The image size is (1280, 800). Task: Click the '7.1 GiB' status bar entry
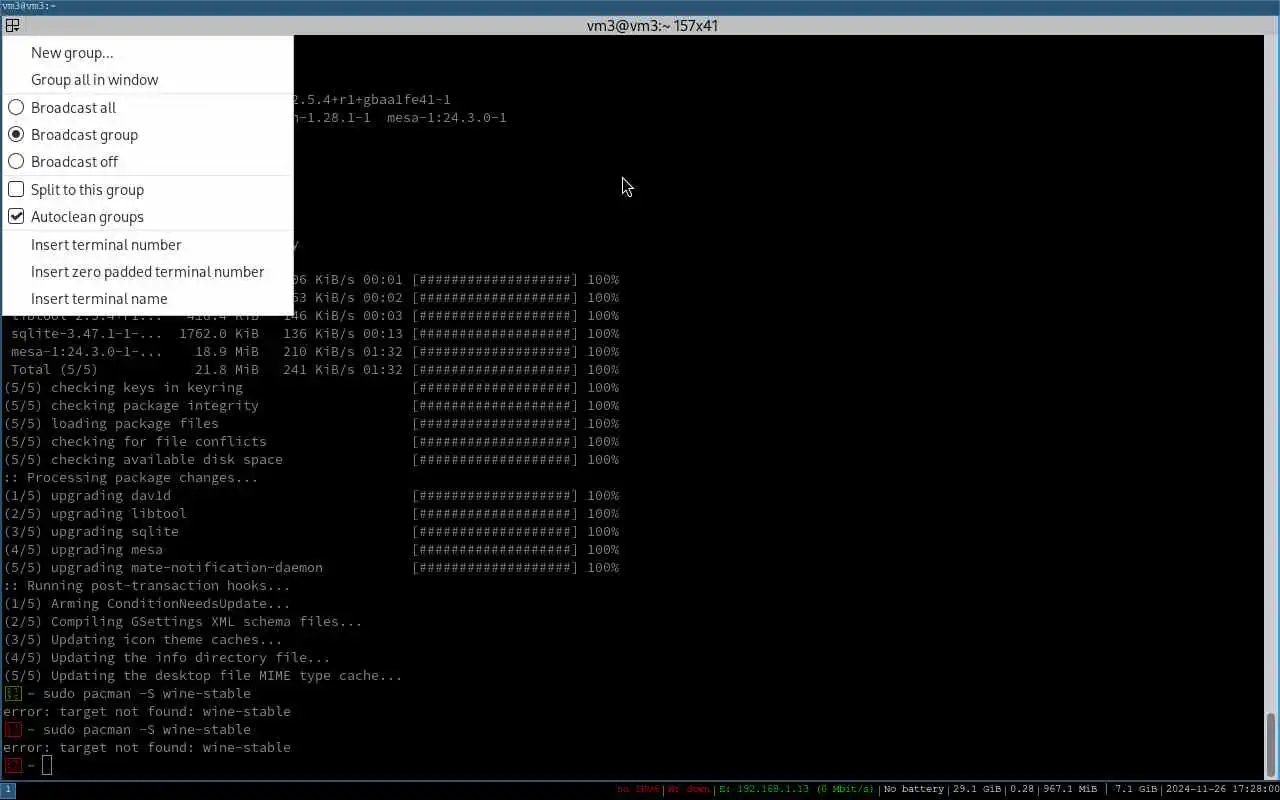pos(1136,790)
